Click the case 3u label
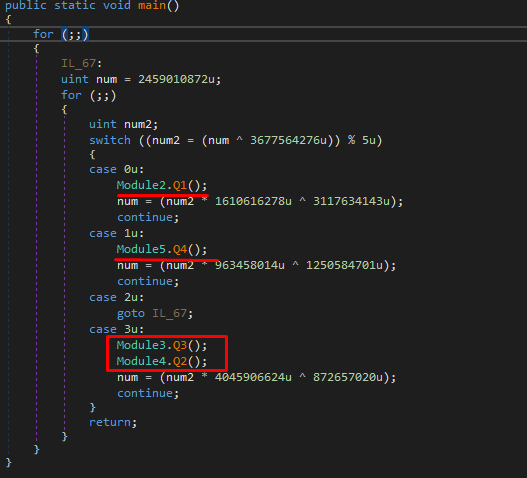The width and height of the screenshot is (527, 478). click(x=116, y=329)
